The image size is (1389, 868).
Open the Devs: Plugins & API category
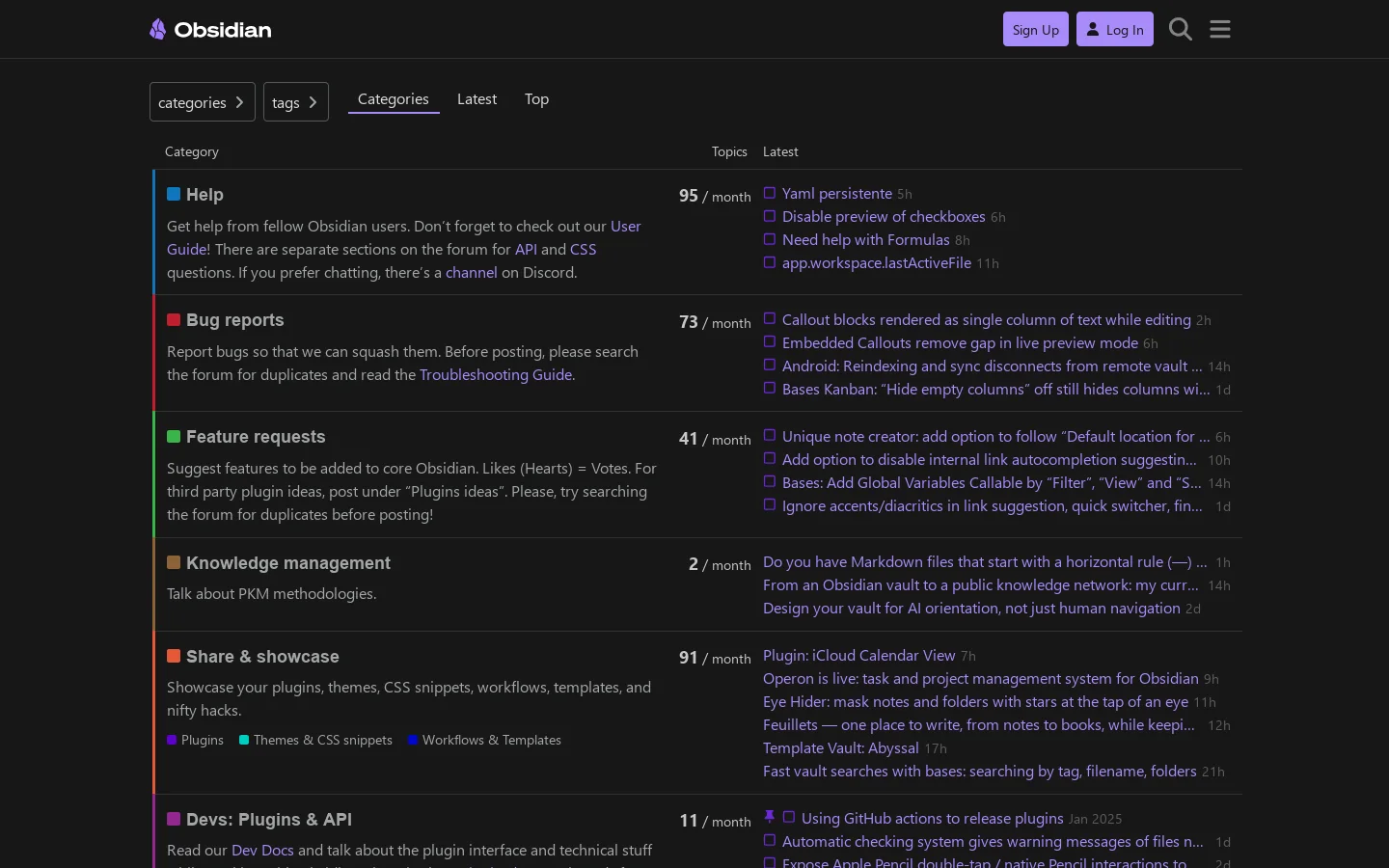[269, 820]
